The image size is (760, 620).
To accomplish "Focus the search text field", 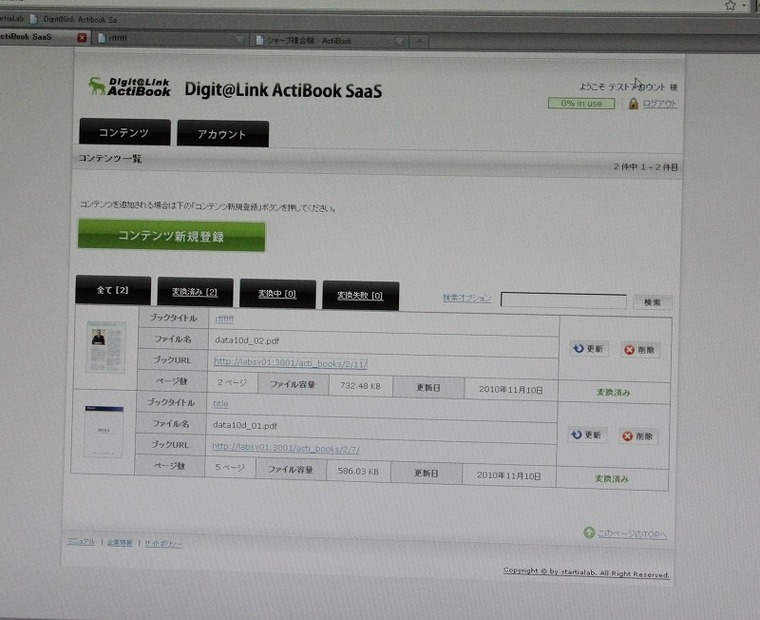I will pyautogui.click(x=563, y=300).
